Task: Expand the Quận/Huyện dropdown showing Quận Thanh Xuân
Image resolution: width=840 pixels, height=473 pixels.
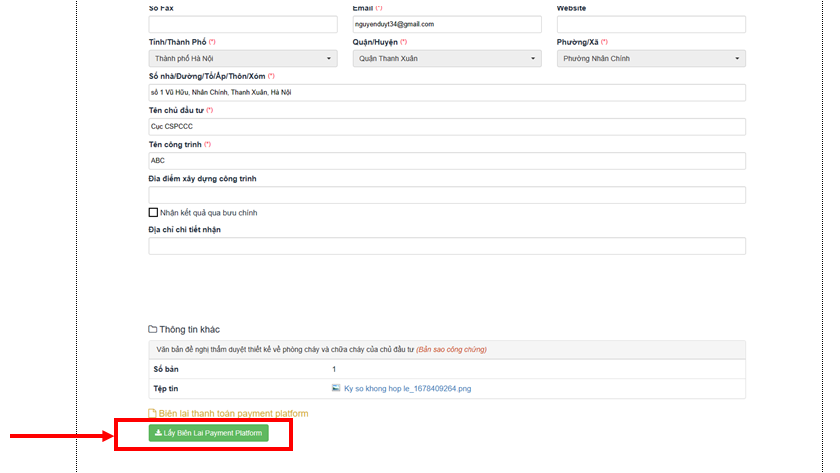Action: [447, 59]
